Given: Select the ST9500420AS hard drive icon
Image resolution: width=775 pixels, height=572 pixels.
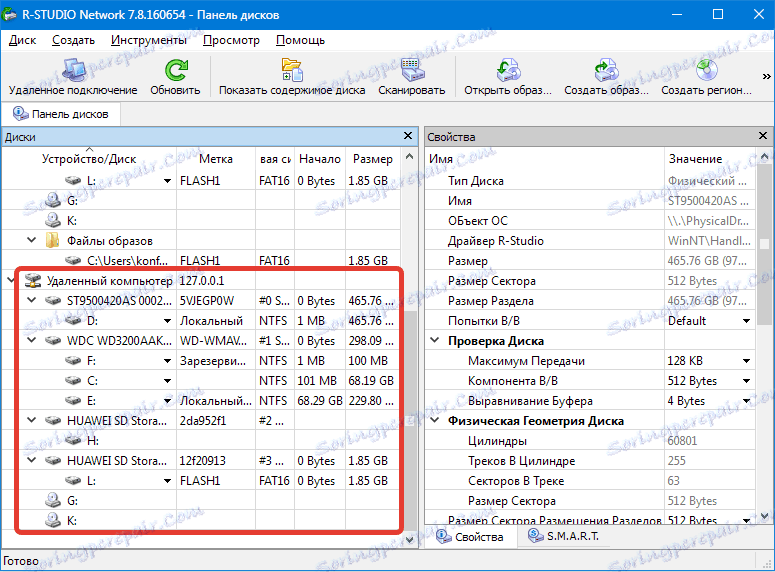Looking at the screenshot, I should click(x=54, y=301).
